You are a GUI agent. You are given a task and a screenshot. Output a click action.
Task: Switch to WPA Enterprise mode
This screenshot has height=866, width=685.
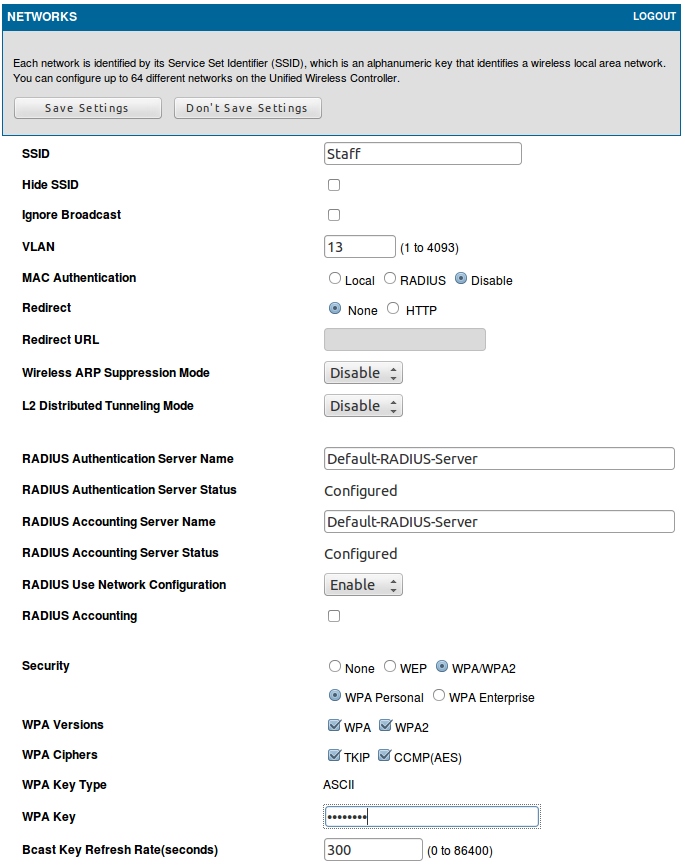(x=439, y=696)
